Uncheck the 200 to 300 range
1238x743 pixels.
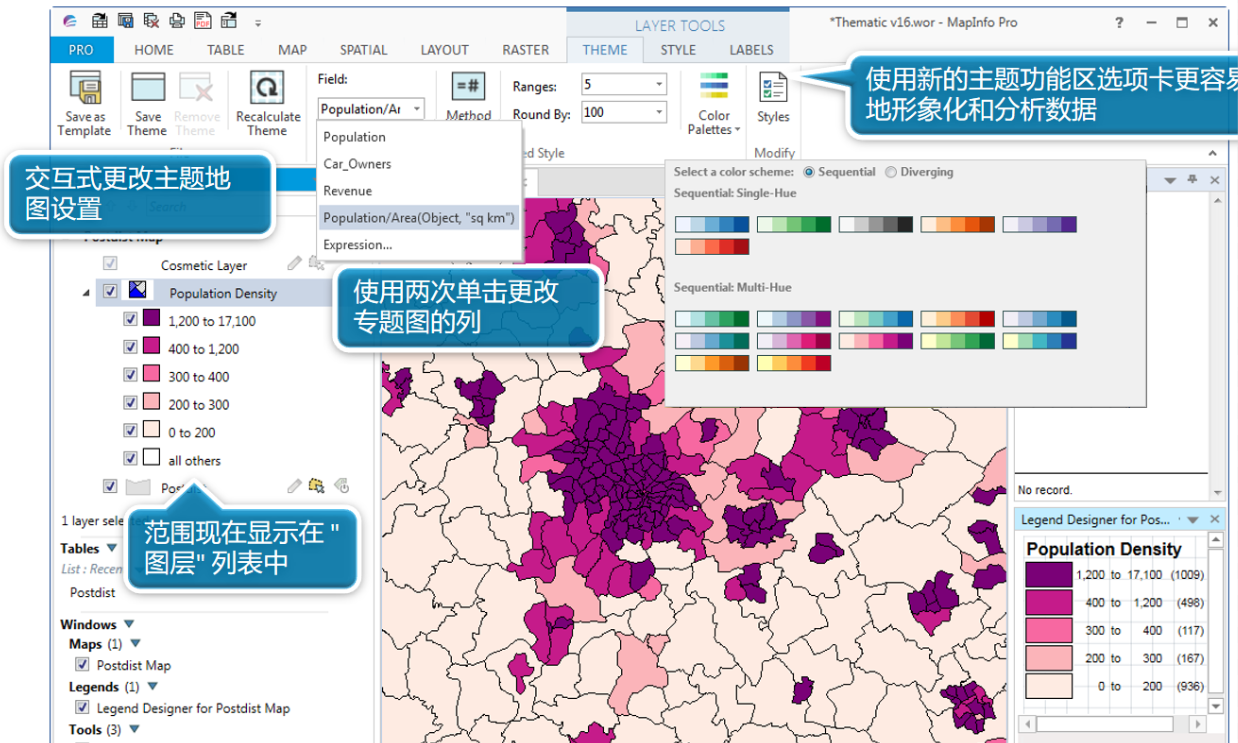pos(130,403)
